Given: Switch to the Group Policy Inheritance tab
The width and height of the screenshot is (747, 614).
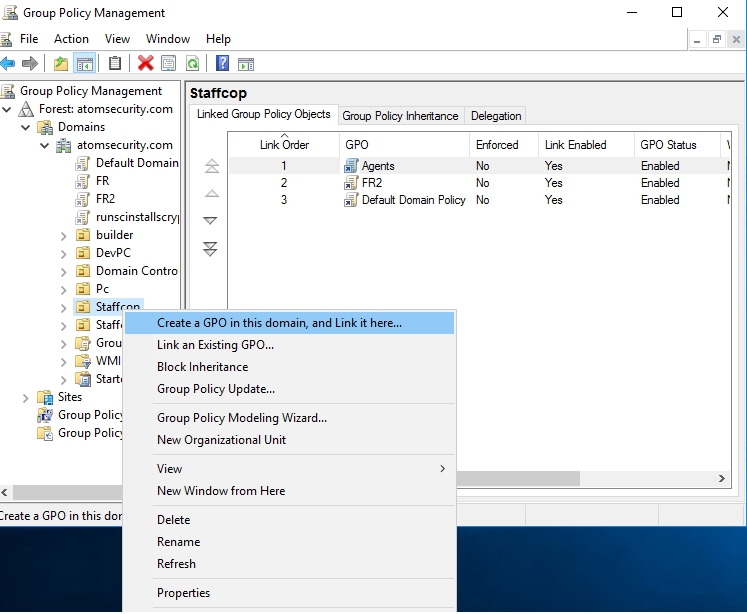Looking at the screenshot, I should 400,116.
